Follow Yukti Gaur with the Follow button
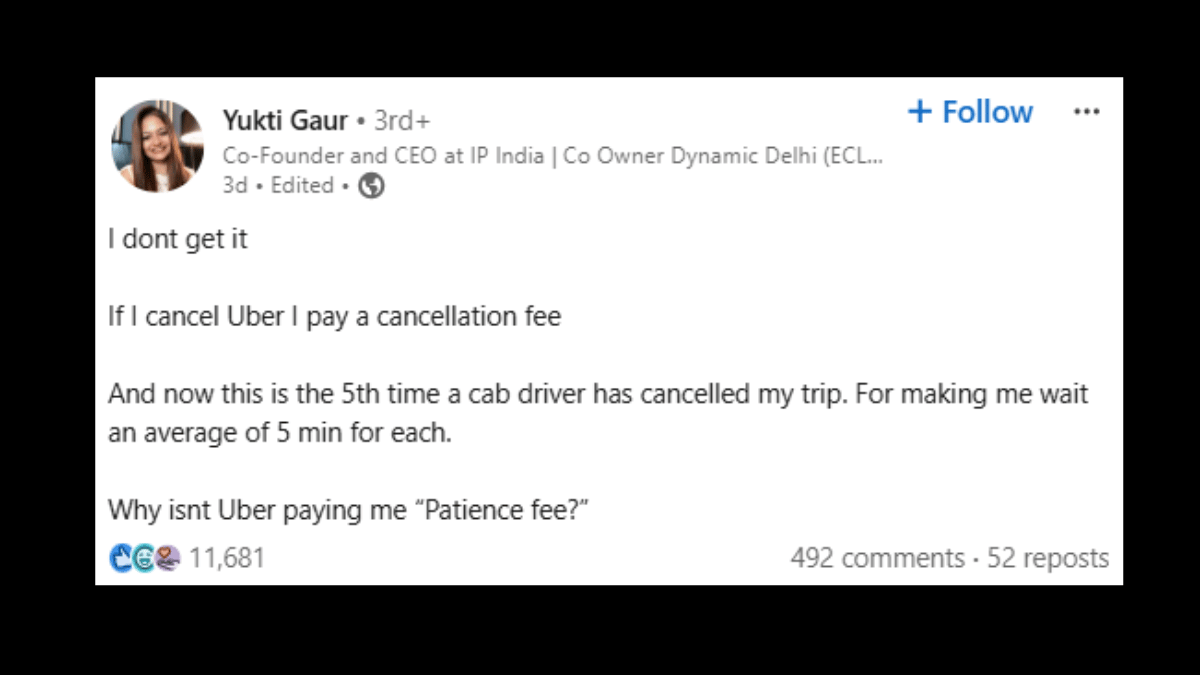This screenshot has height=675, width=1200. (970, 111)
